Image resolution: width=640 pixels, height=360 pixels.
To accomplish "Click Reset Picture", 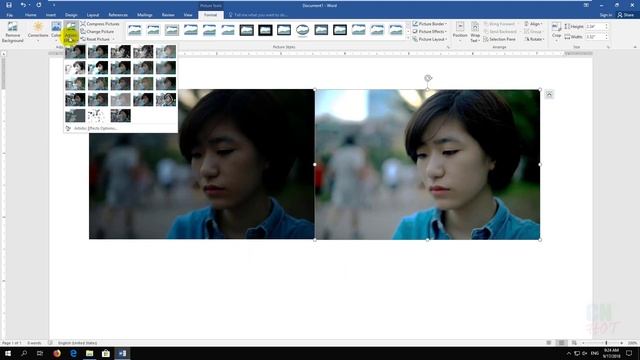I will click(x=96, y=39).
